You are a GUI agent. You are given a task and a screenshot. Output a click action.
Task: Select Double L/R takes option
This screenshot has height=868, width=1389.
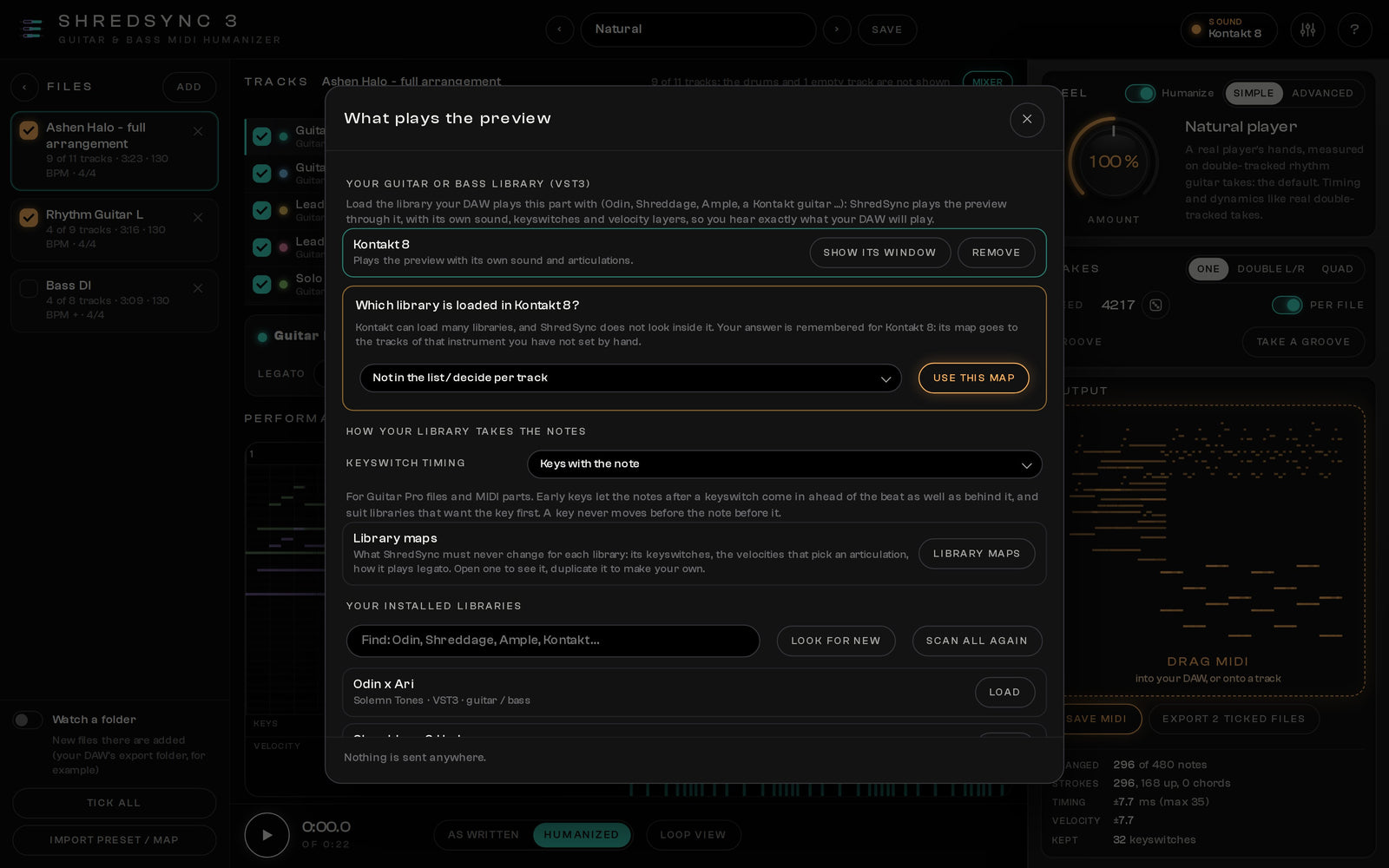pos(1270,269)
